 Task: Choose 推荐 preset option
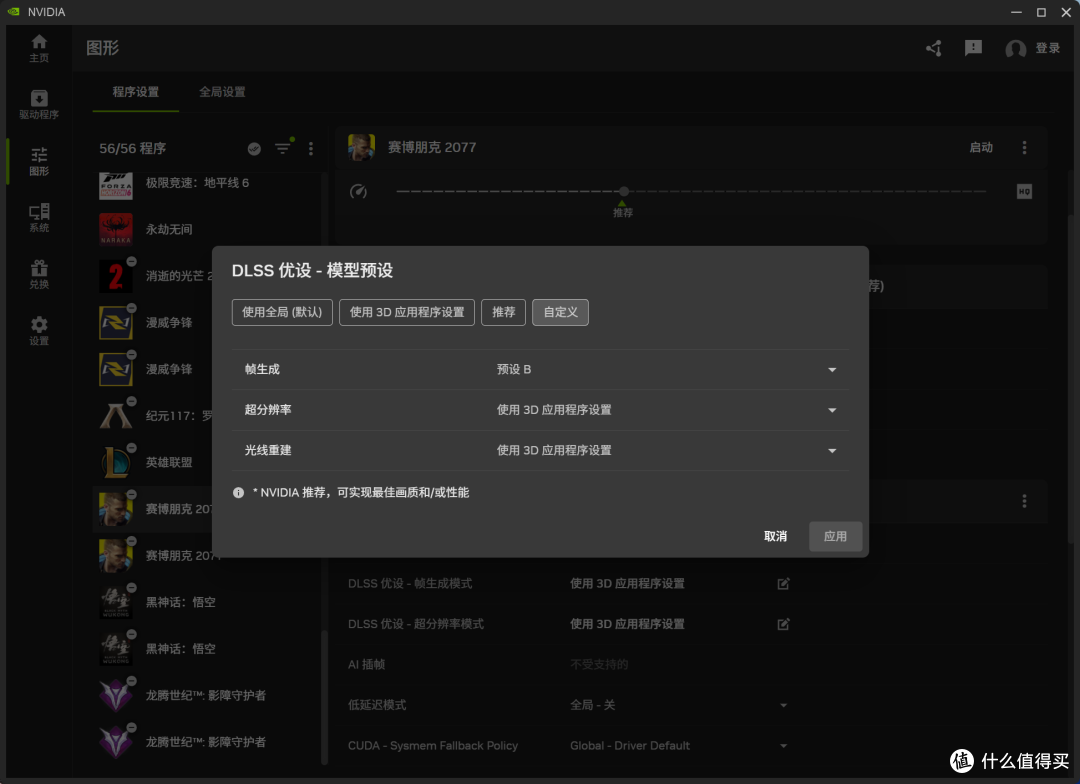pyautogui.click(x=503, y=312)
